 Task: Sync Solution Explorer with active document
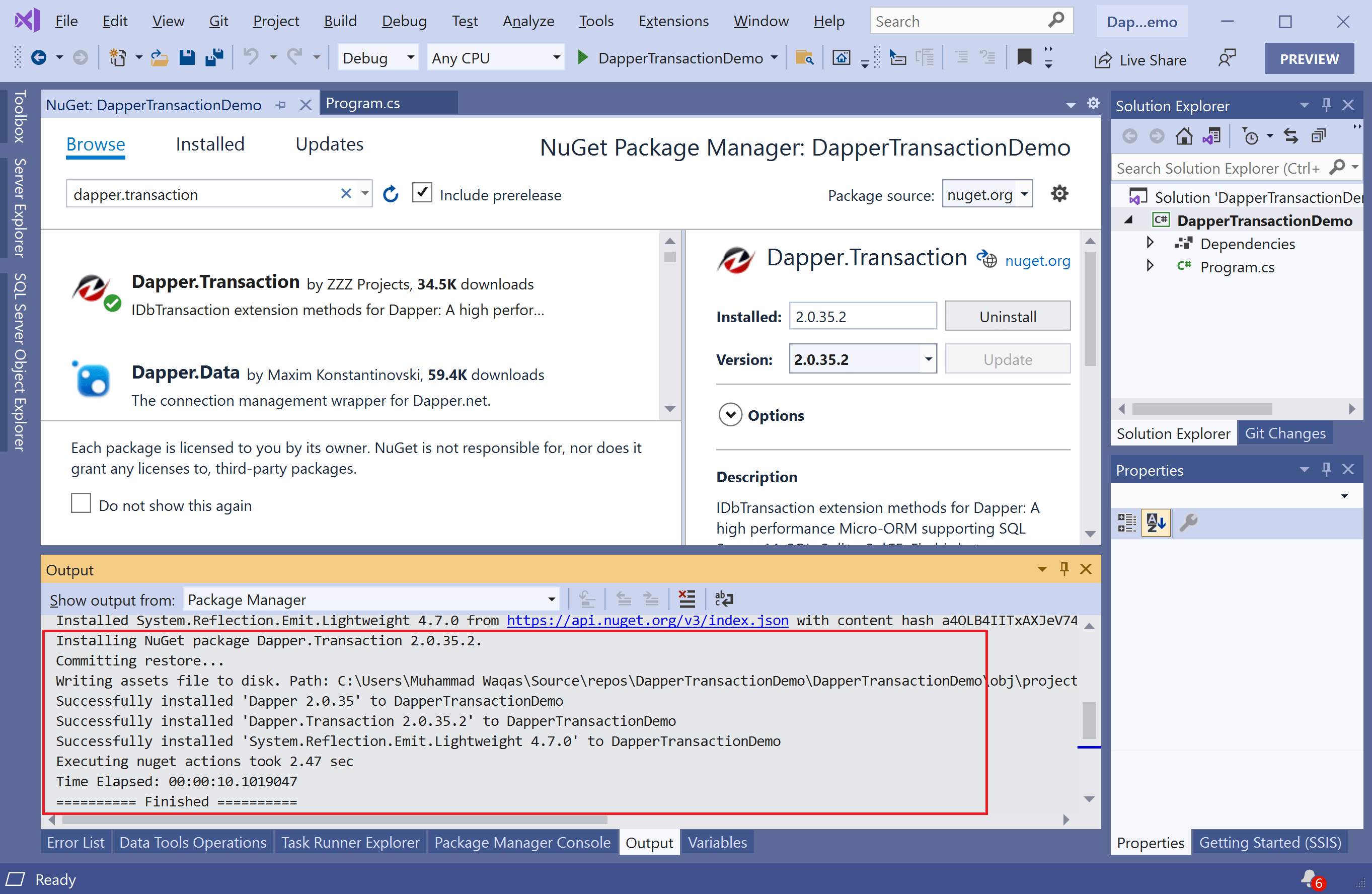pyautogui.click(x=1291, y=135)
